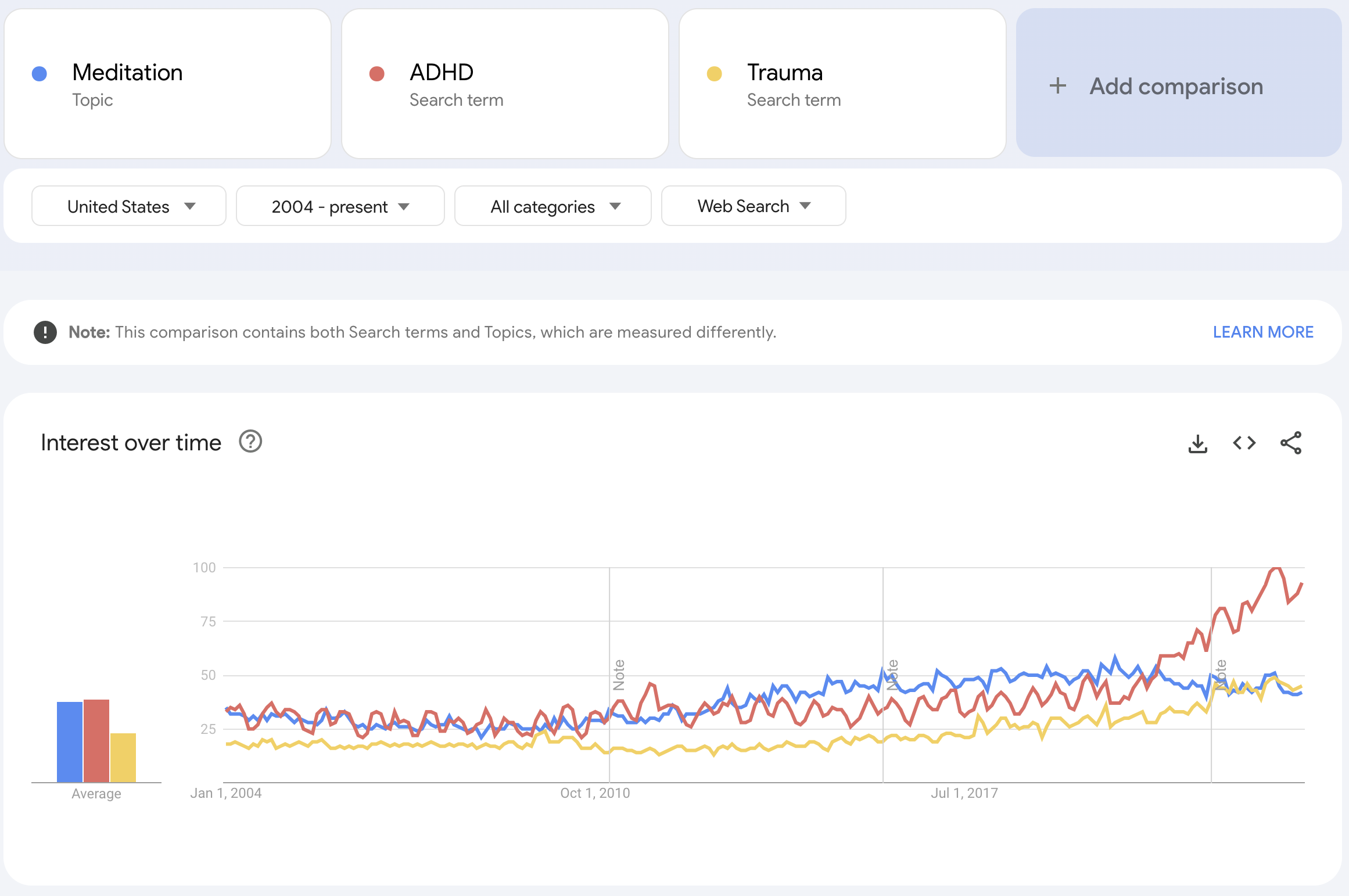Viewport: 1349px width, 896px height.
Task: Click the yellow Trauma color dot
Action: [x=715, y=74]
